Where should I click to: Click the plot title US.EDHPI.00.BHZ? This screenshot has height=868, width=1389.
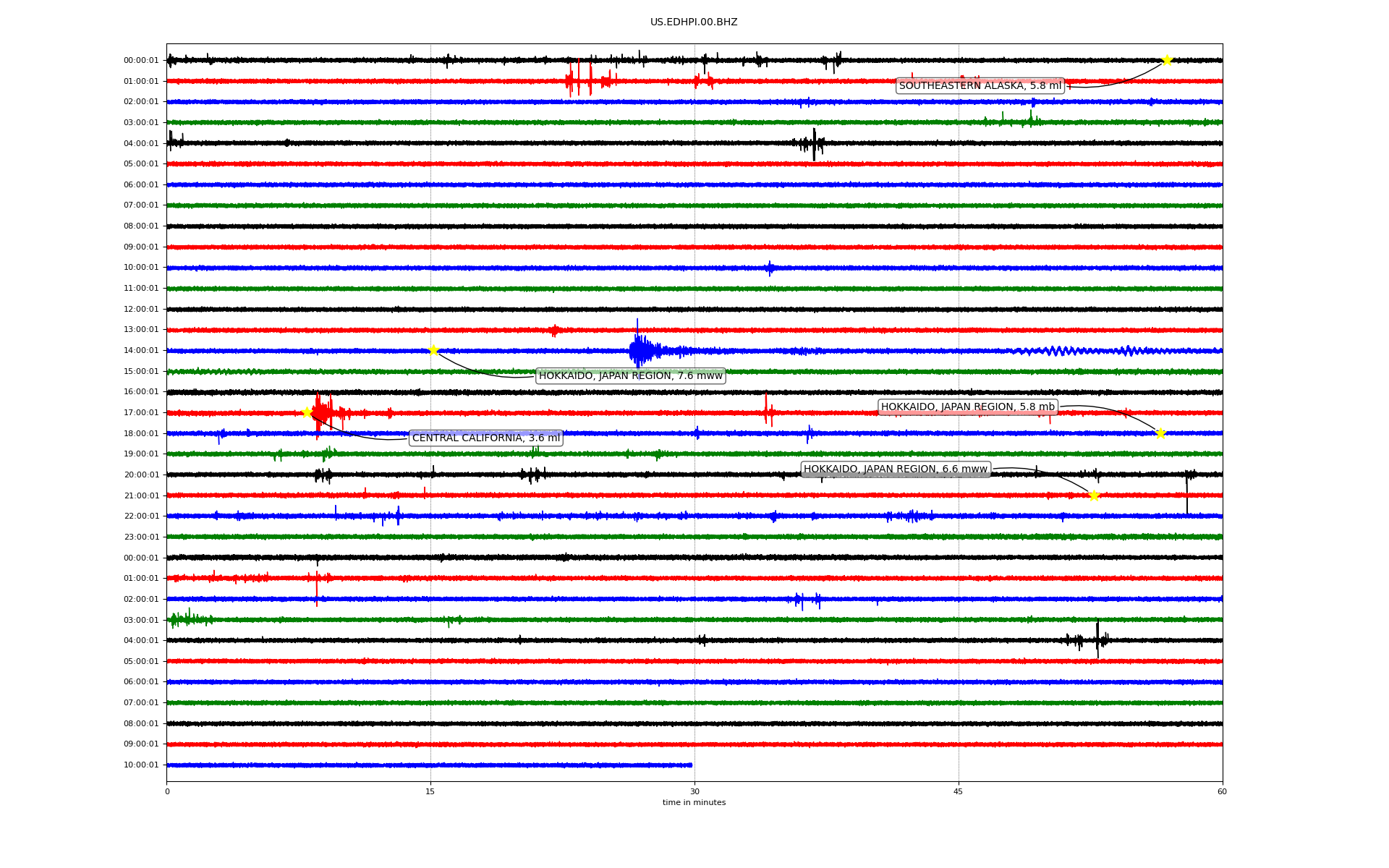point(694,22)
